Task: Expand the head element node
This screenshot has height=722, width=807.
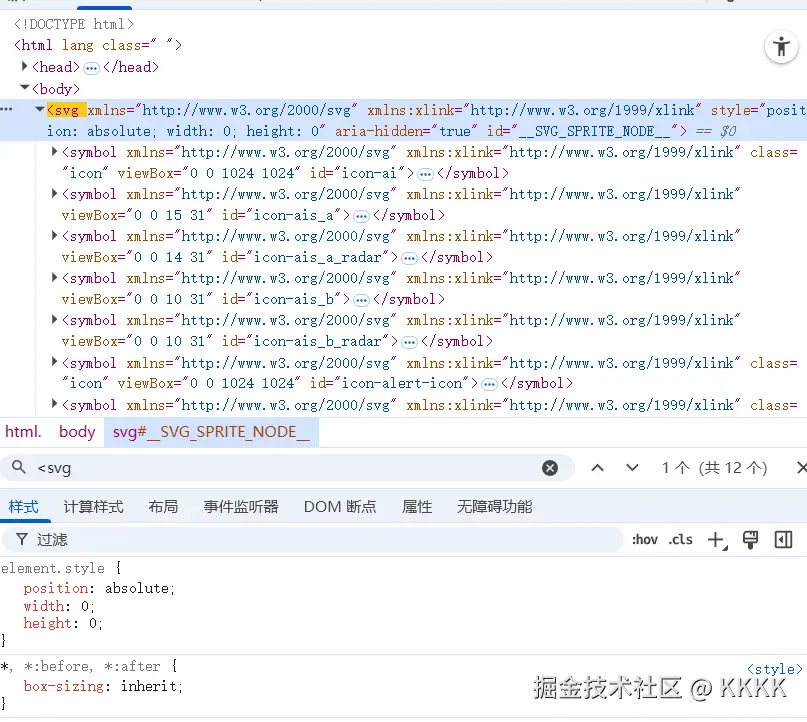Action: click(24, 66)
